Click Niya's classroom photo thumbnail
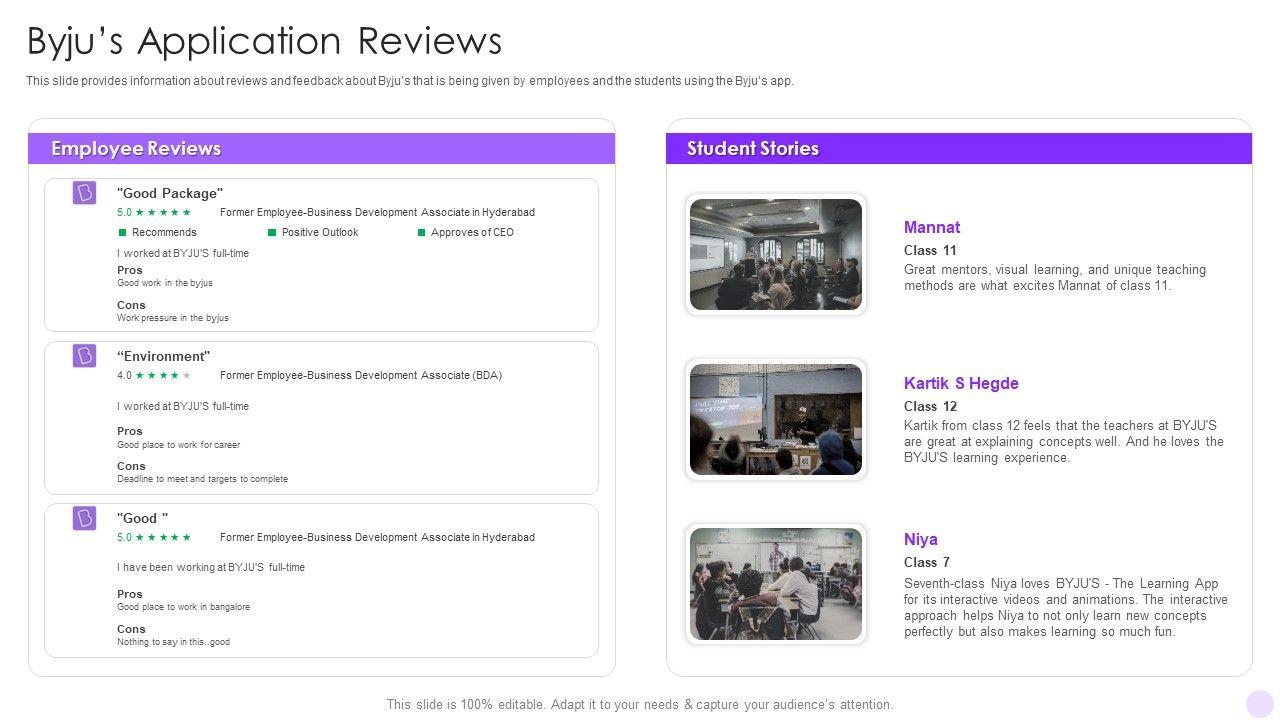Viewport: 1280px width, 720px height. point(776,584)
